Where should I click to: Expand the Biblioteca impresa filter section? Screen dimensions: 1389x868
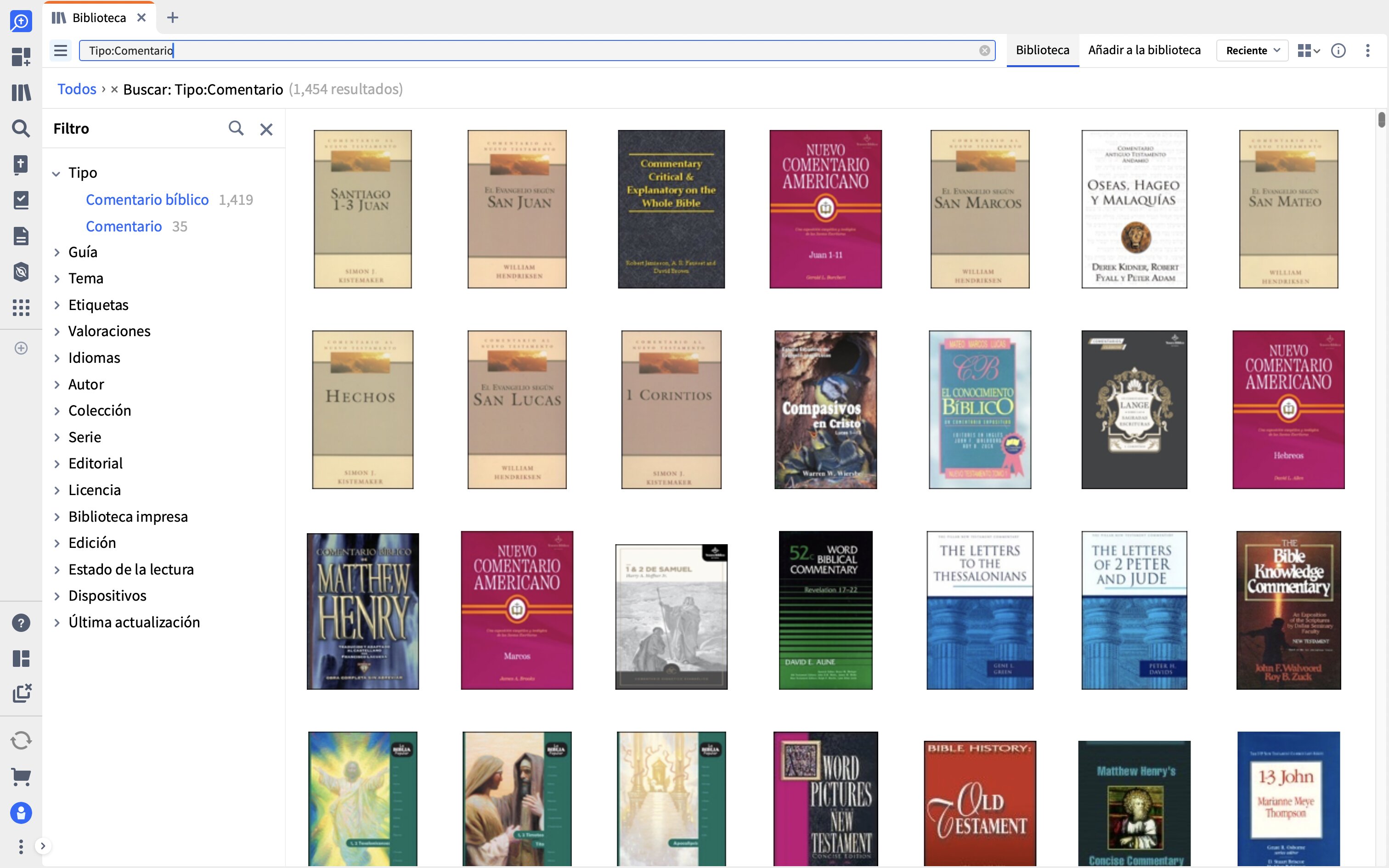click(57, 517)
